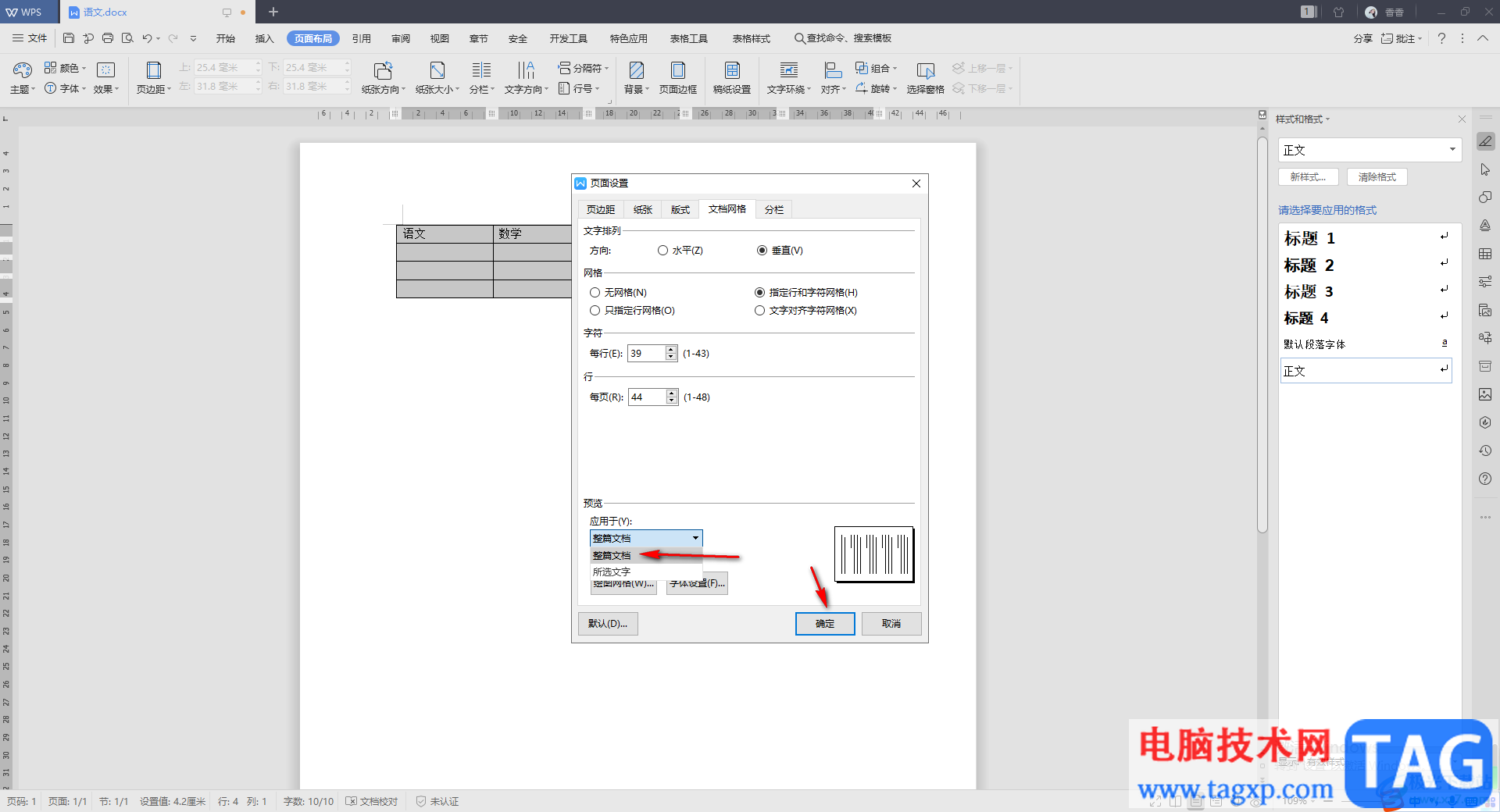1500x812 pixels.
Task: Click the 清除格式 clear format button
Action: (1377, 177)
